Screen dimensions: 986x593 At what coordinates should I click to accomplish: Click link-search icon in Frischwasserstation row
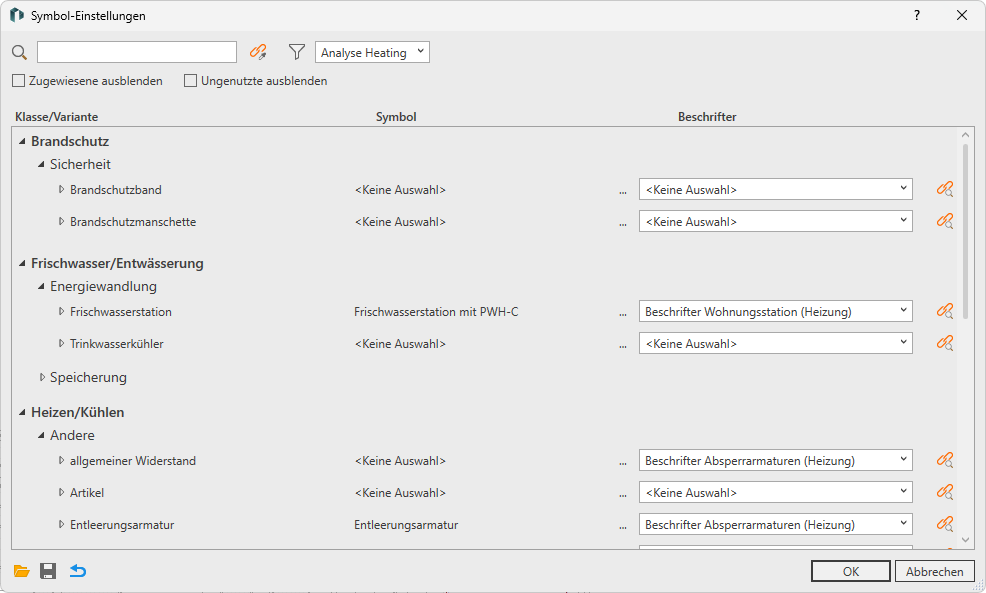944,311
